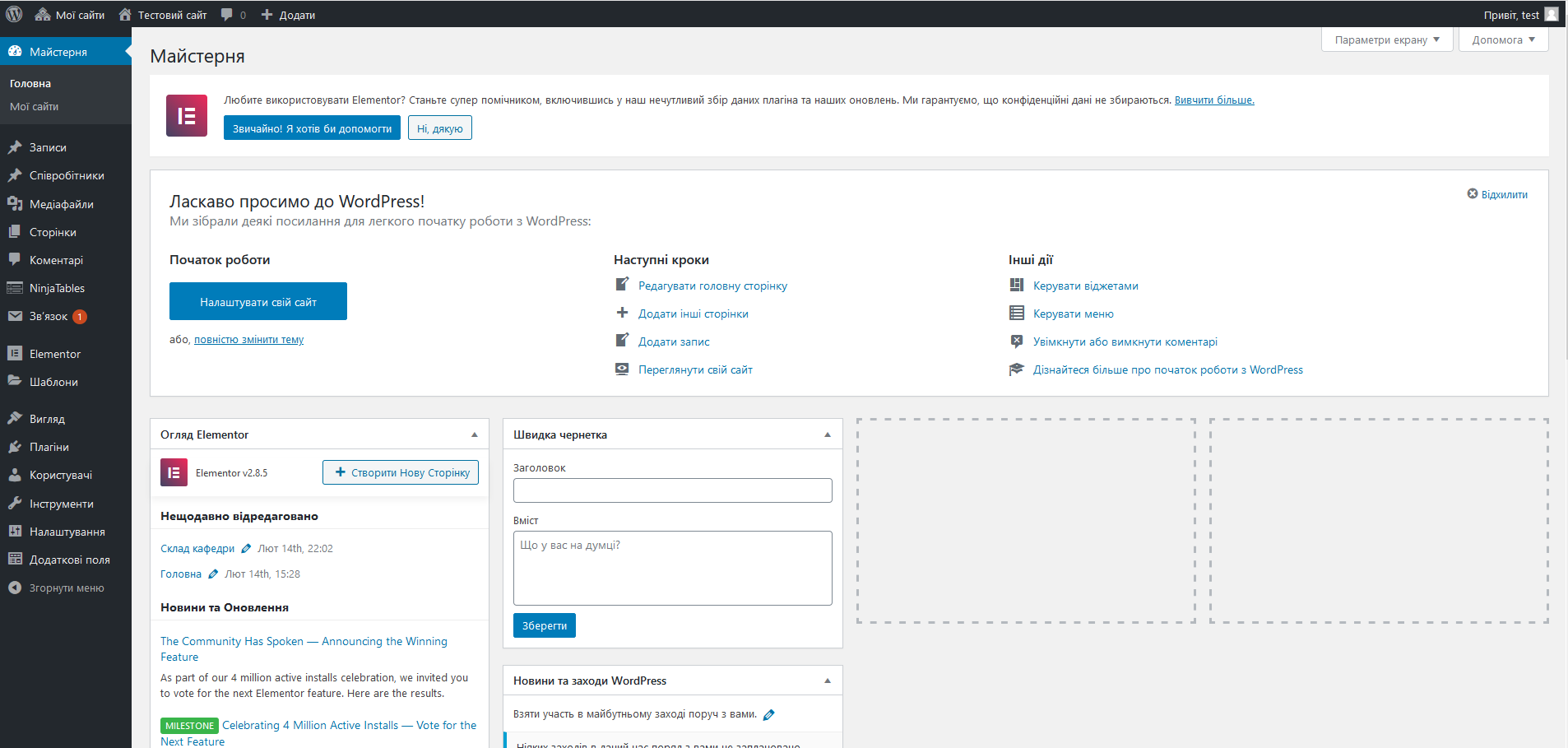The width and height of the screenshot is (1568, 748).
Task: Focus the Заголовок title input field
Action: [x=673, y=490]
